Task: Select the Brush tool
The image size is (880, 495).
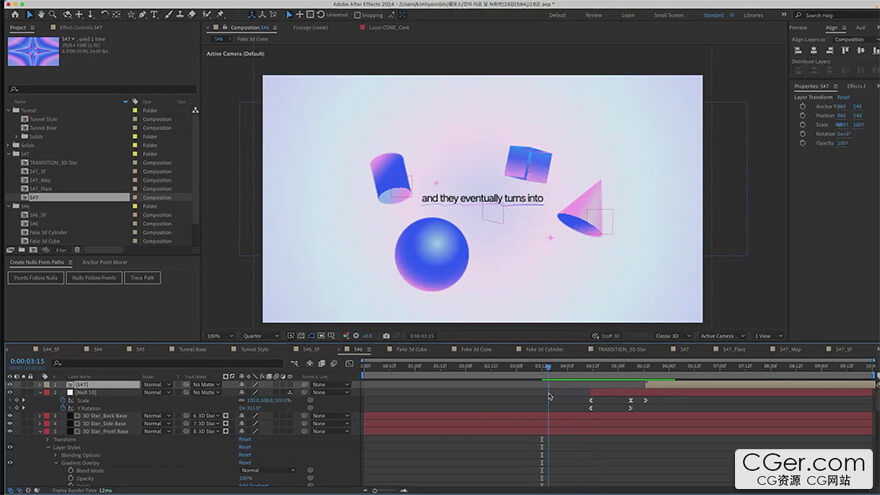Action: click(x=168, y=15)
